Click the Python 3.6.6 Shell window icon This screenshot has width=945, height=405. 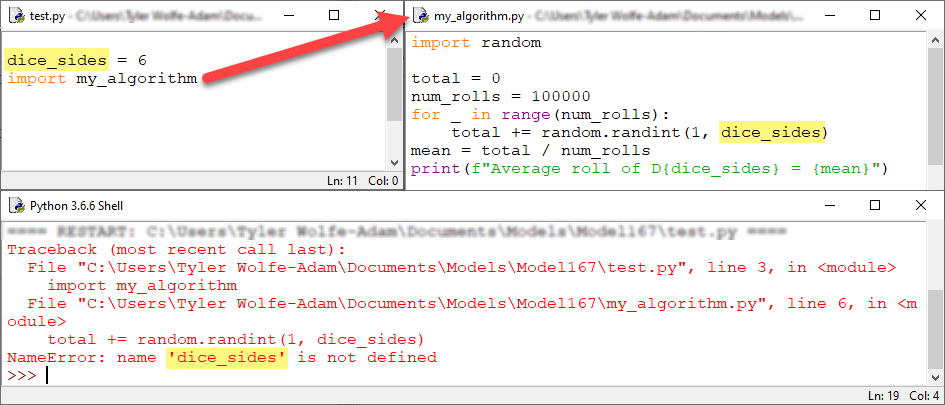pyautogui.click(x=17, y=206)
